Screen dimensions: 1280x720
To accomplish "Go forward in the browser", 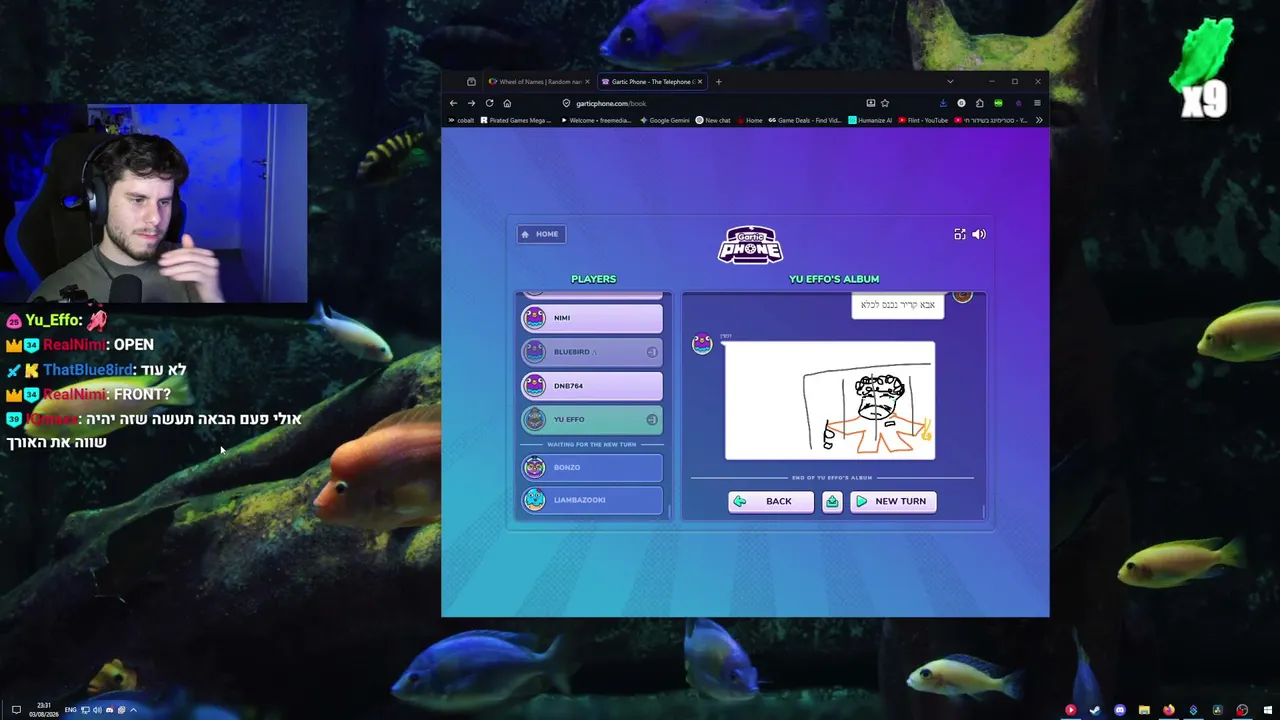I will [x=471, y=103].
